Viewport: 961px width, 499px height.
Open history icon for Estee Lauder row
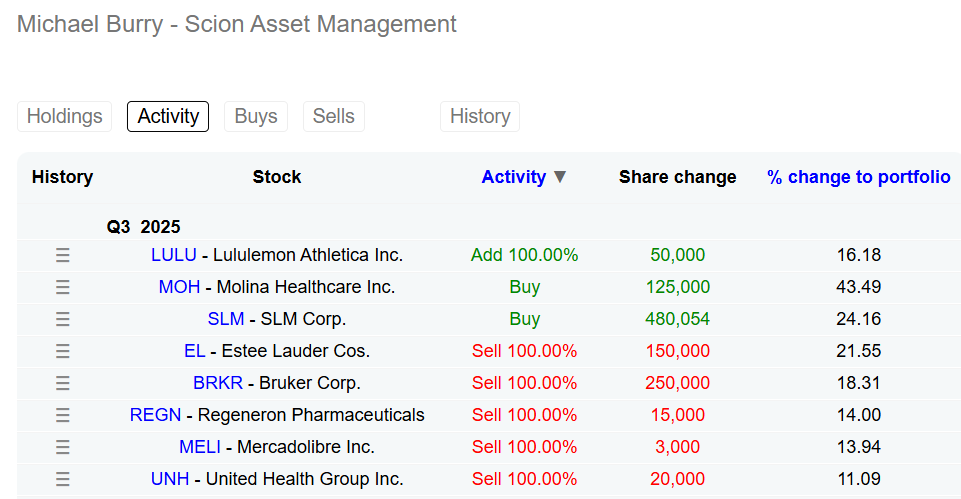tap(62, 351)
